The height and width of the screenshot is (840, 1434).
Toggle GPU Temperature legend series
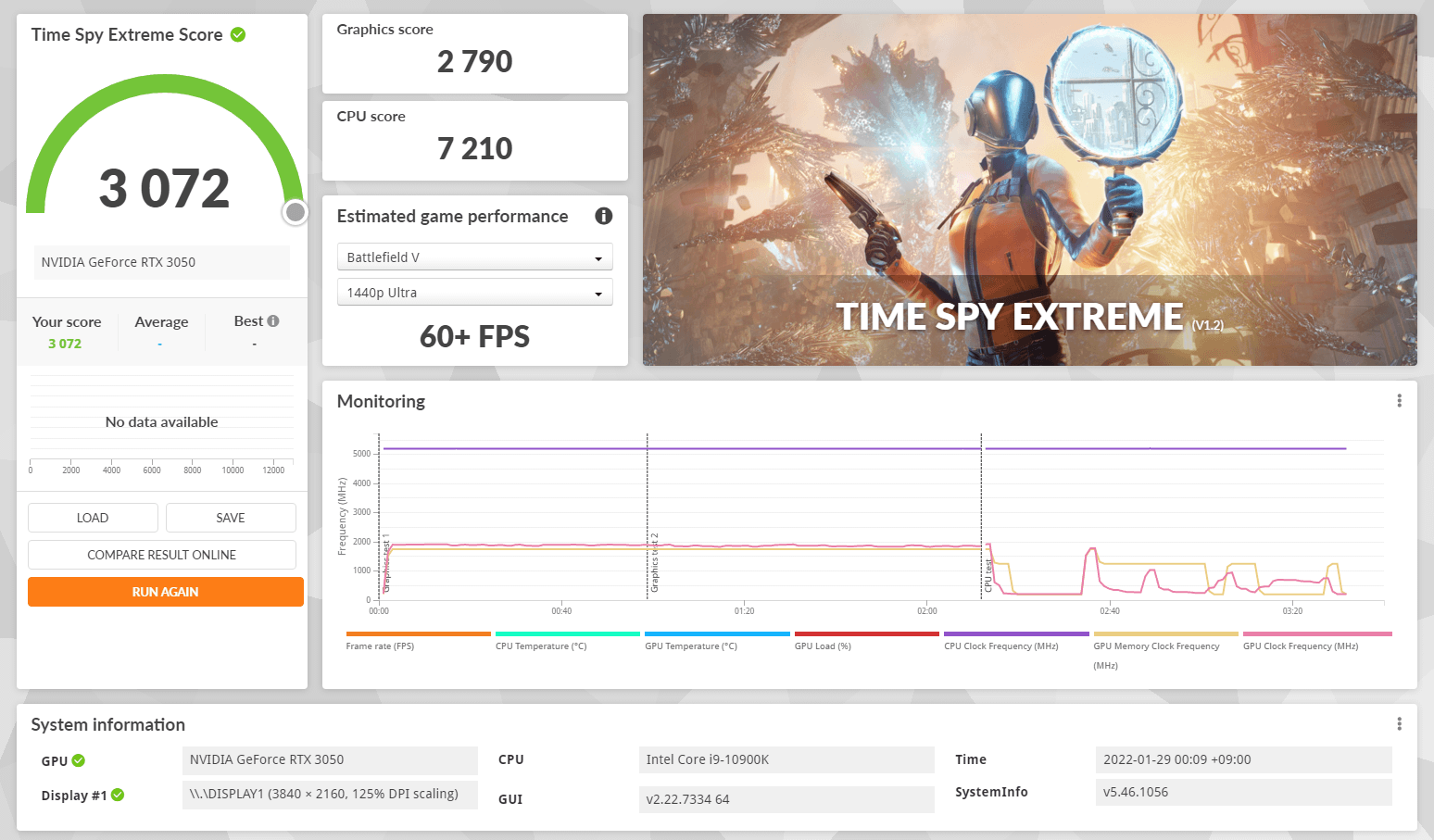(x=717, y=641)
